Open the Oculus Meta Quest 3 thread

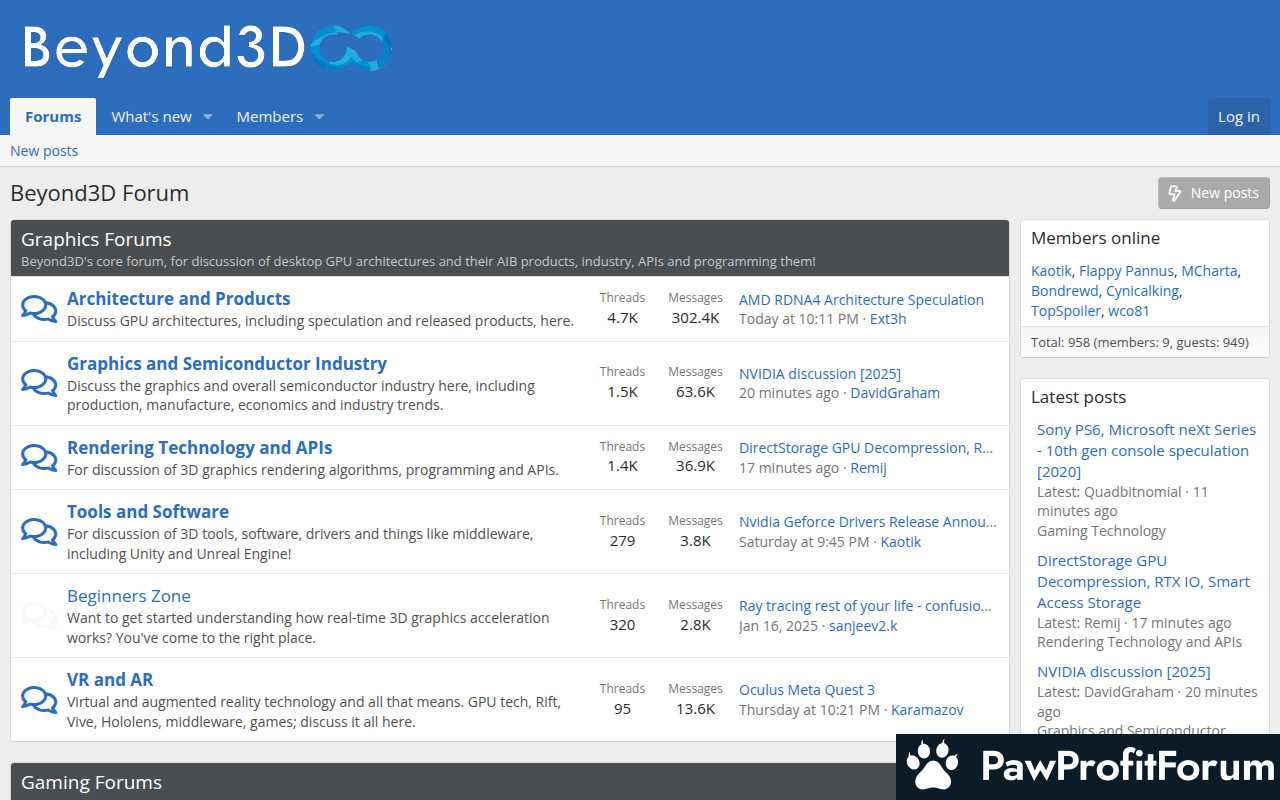pyautogui.click(x=807, y=690)
